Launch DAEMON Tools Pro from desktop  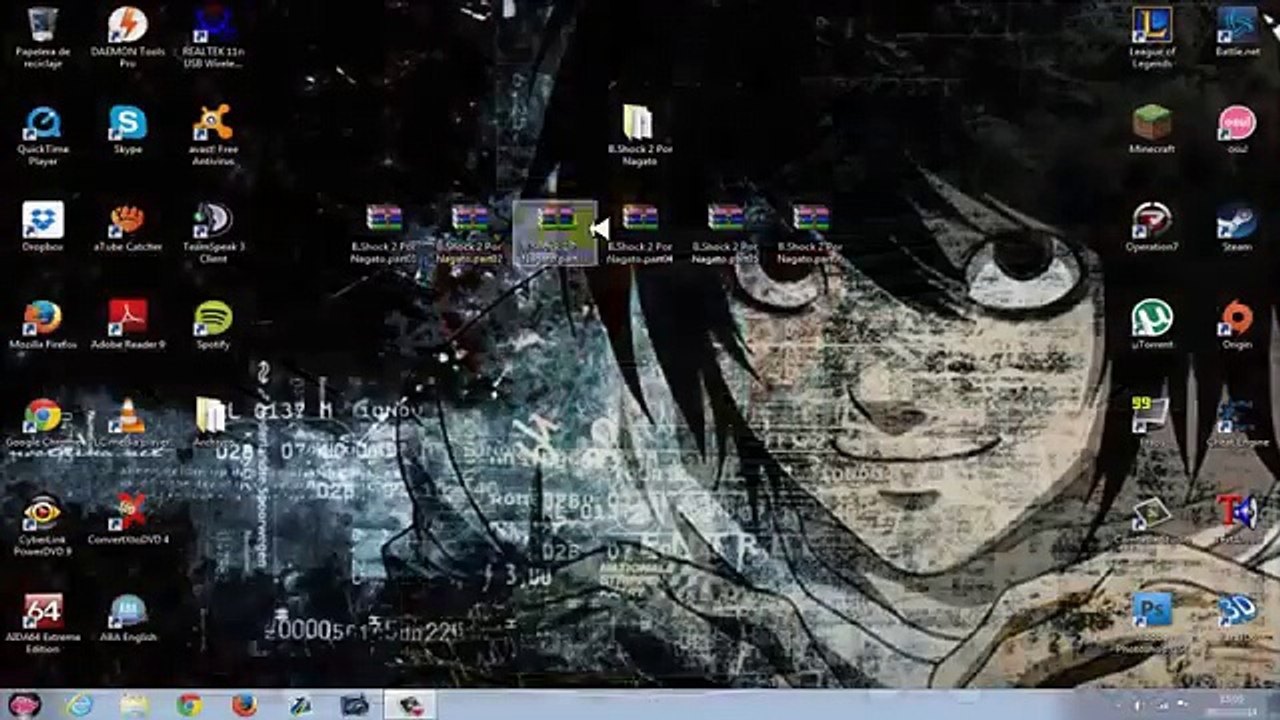pos(128,36)
